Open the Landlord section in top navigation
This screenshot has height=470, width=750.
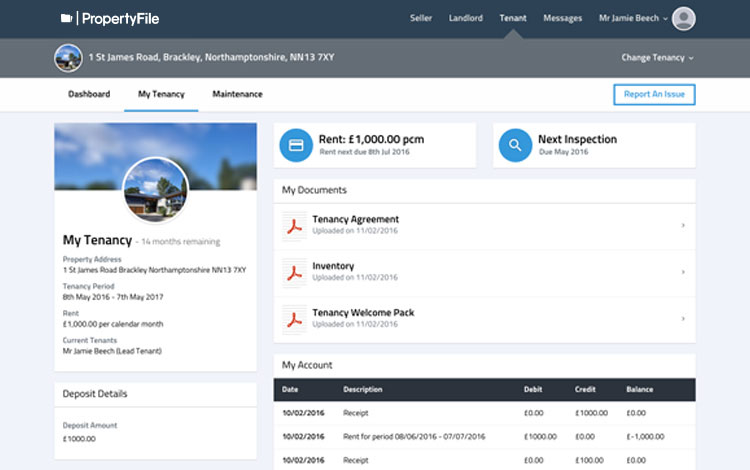pos(465,18)
